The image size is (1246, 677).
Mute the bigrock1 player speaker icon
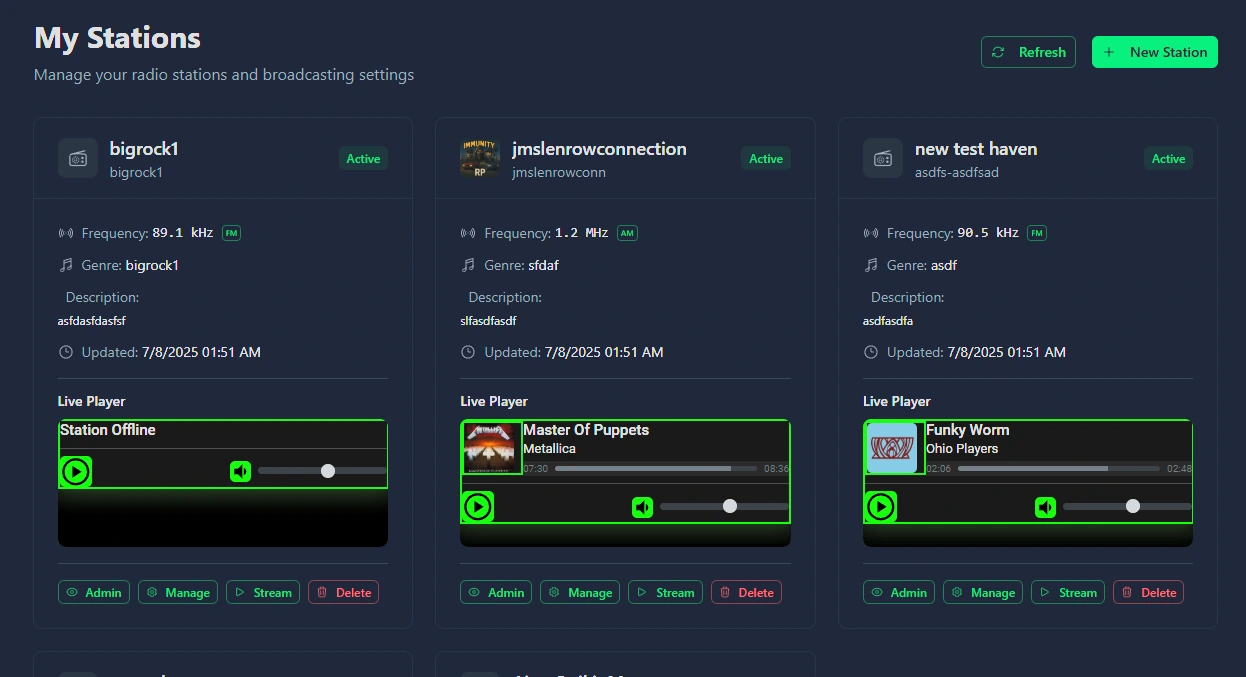point(240,471)
